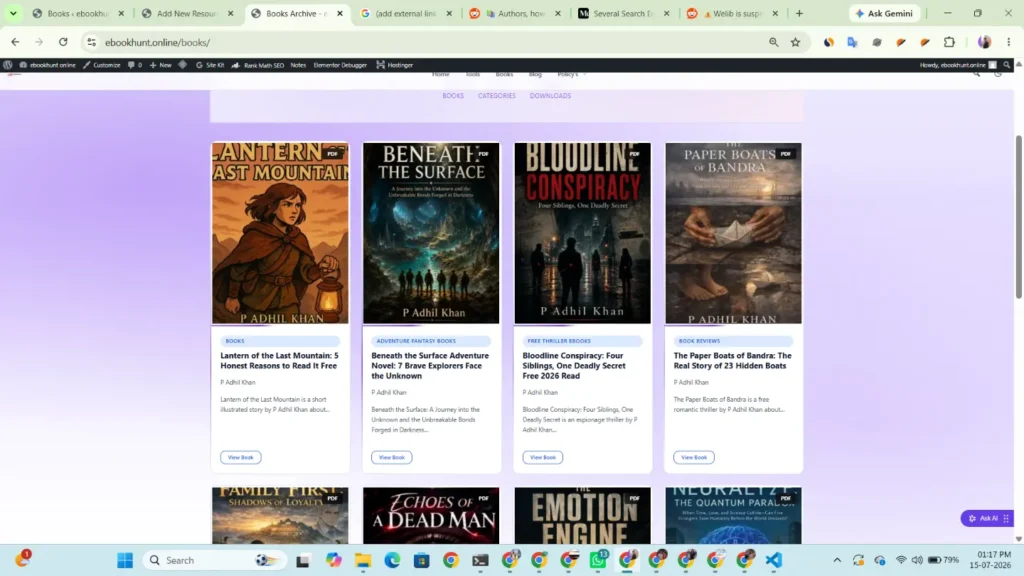Click the address bar URL ebookhunt.online/books/

(157, 42)
